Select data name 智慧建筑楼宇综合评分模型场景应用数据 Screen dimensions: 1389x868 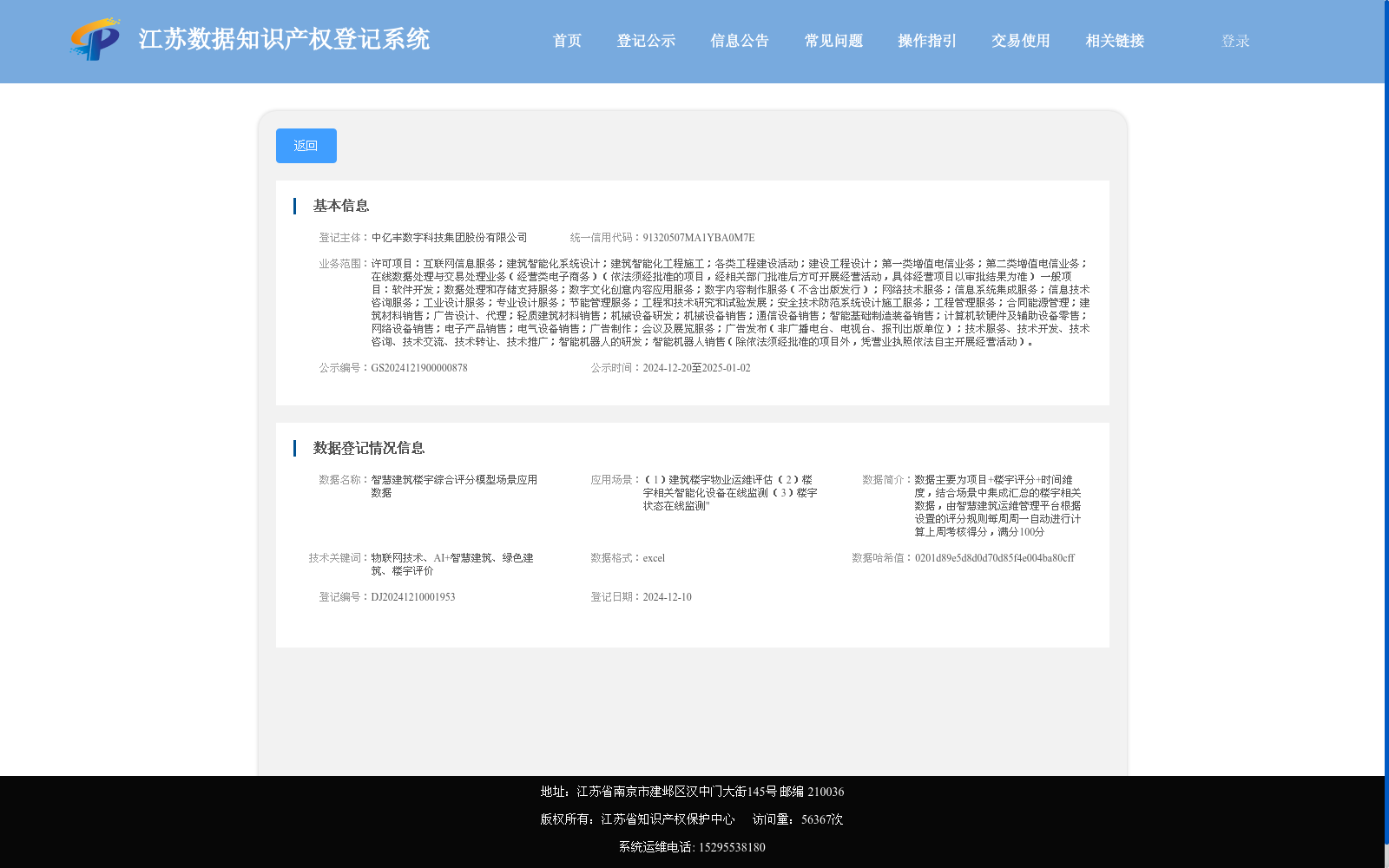pos(454,486)
